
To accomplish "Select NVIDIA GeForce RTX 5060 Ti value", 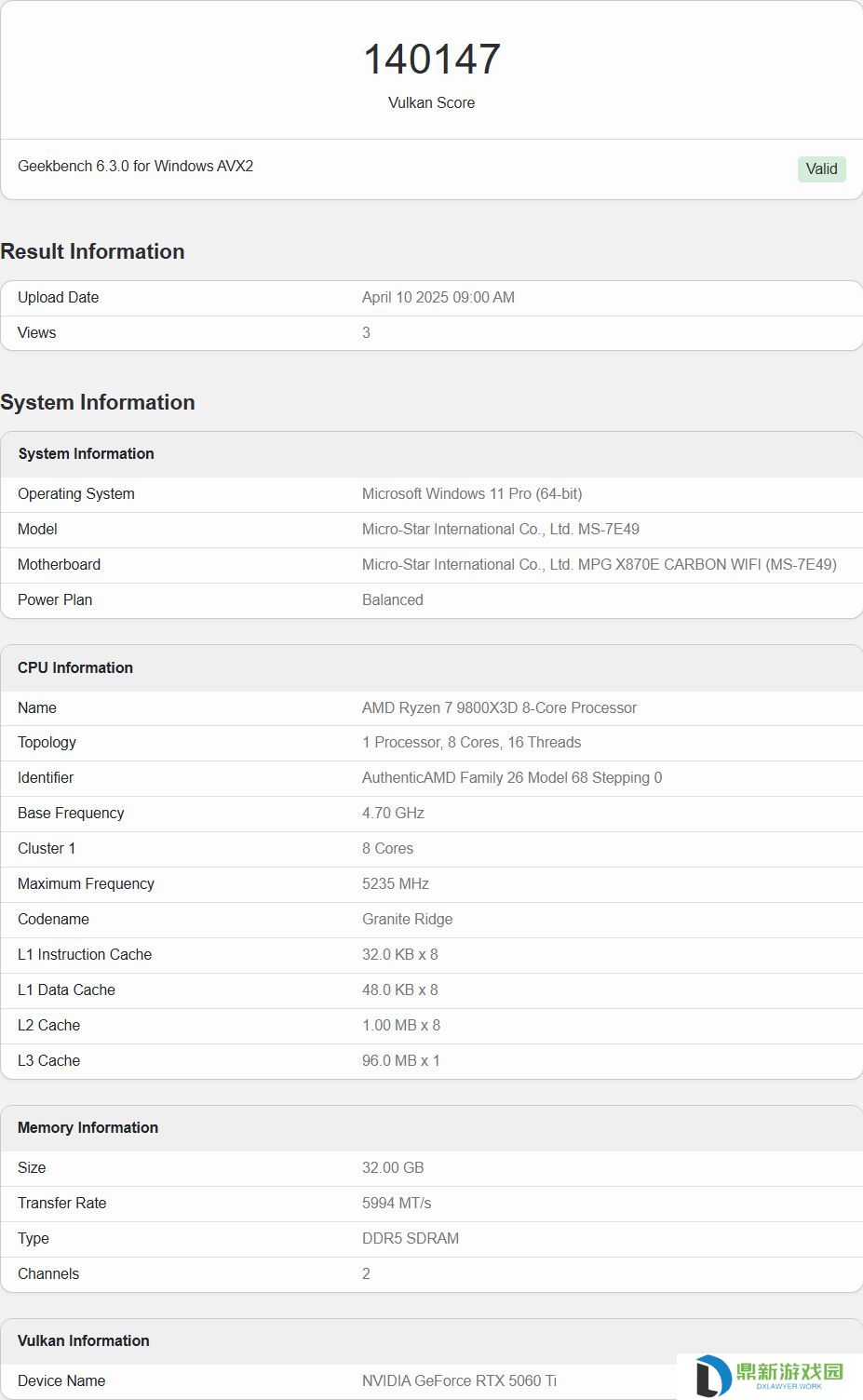I will point(459,1380).
